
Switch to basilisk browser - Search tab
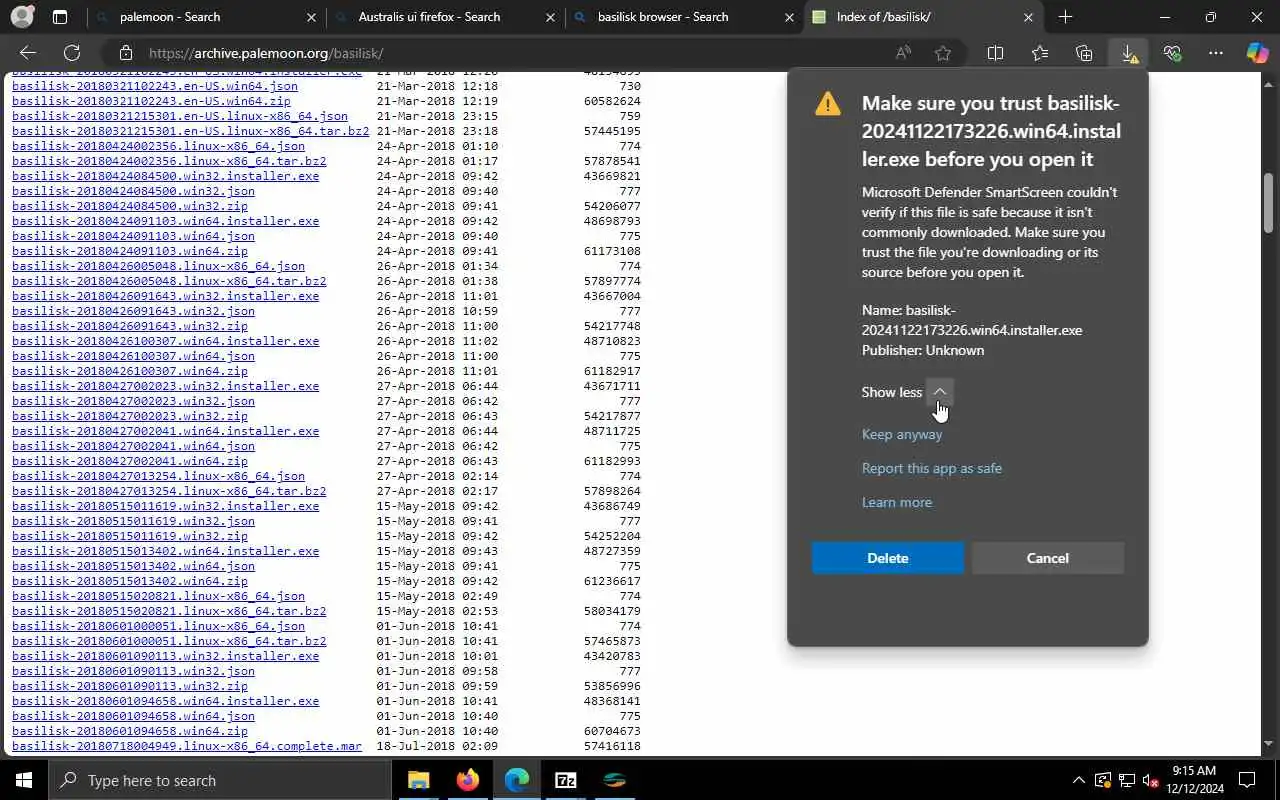pyautogui.click(x=685, y=17)
